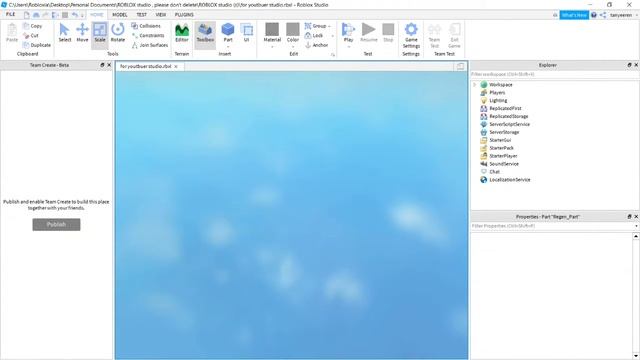Open the Terrain Editor

pyautogui.click(x=182, y=33)
